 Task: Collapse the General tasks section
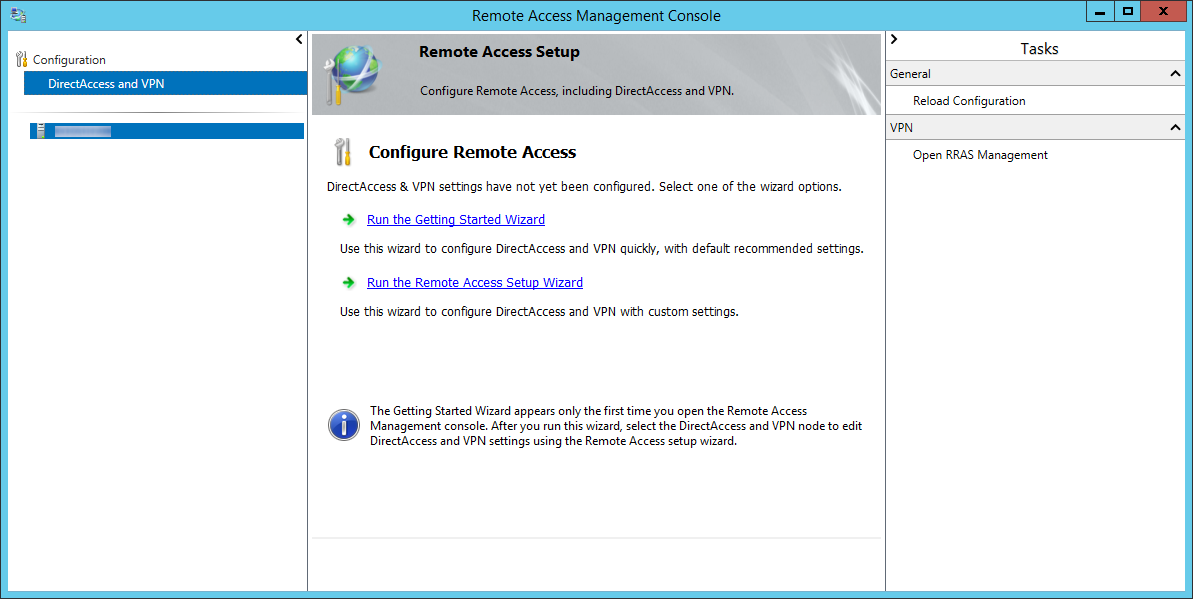(x=1175, y=74)
